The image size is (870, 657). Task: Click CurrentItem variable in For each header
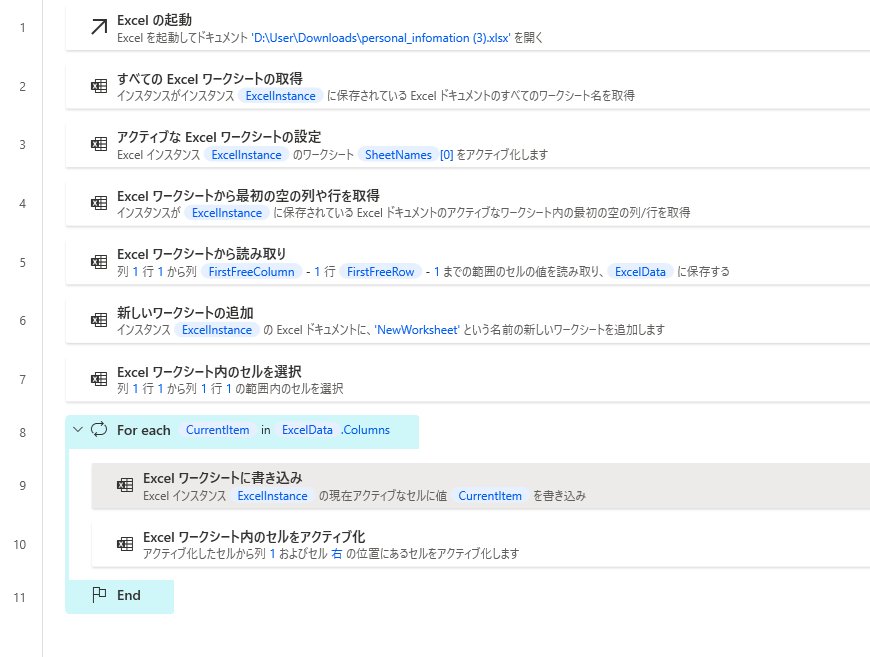click(218, 430)
